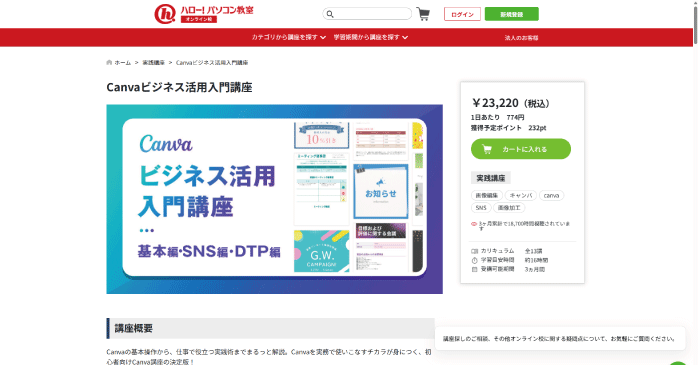Expand カテゴリから講座を探す menu

pos(288,37)
